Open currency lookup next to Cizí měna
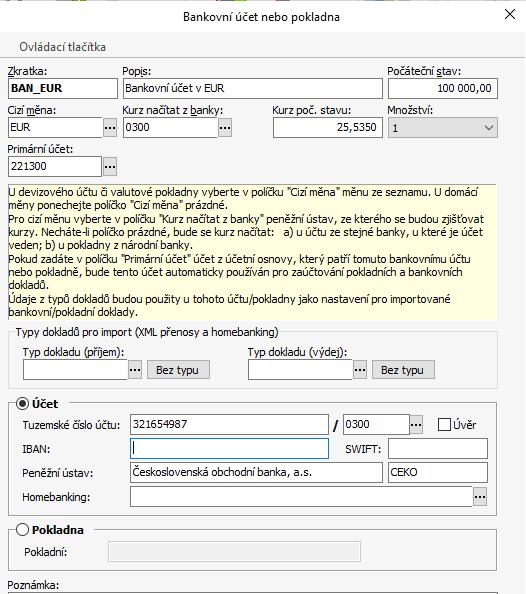Image resolution: width=526 pixels, height=594 pixels. (110, 128)
